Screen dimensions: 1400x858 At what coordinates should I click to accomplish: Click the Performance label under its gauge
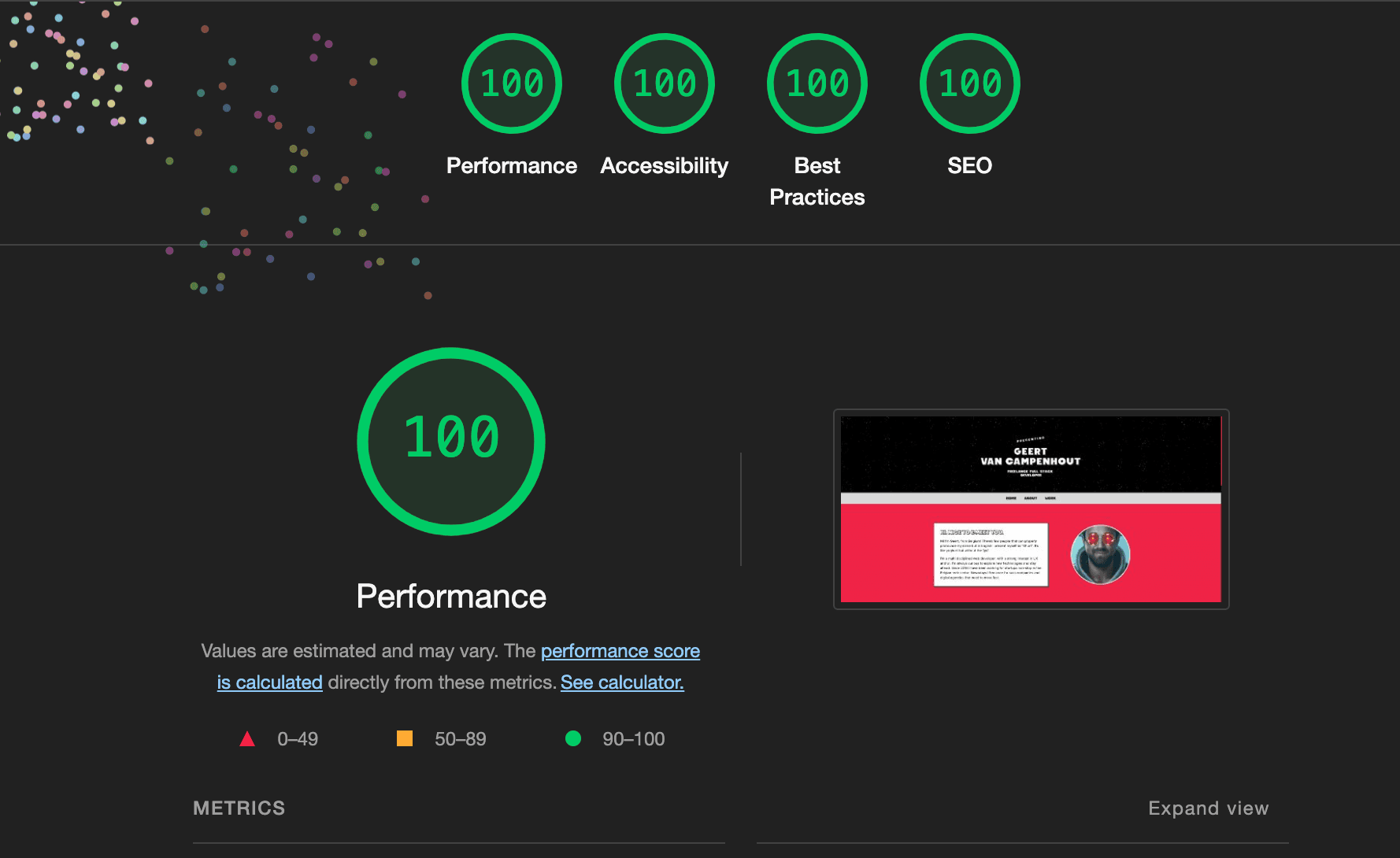[x=511, y=165]
